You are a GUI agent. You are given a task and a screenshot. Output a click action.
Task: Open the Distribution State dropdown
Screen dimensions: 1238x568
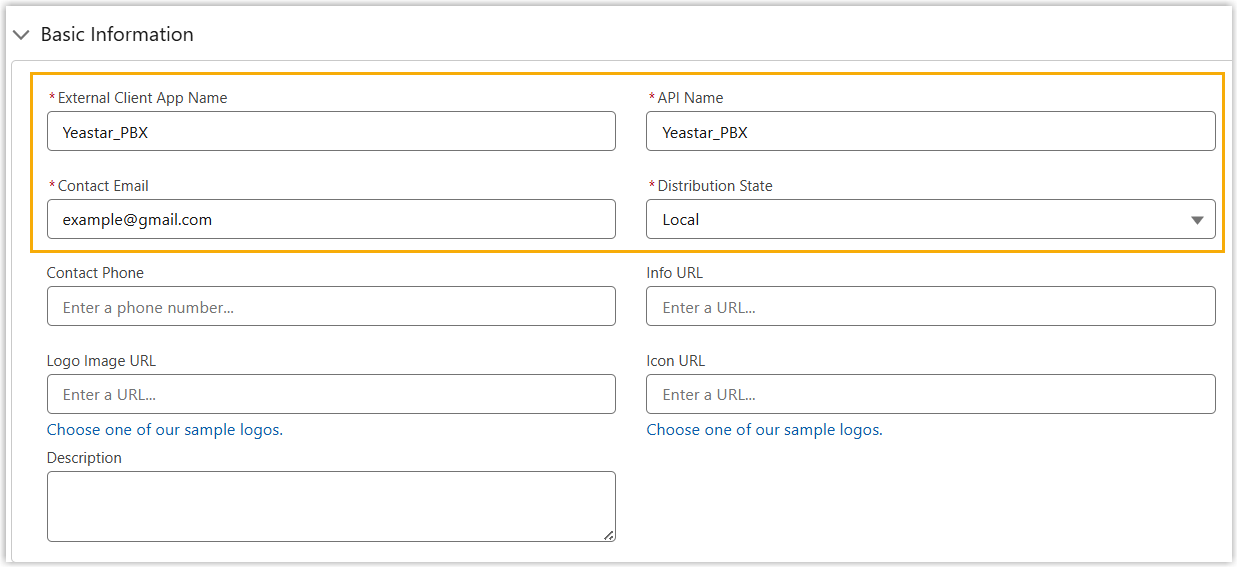(x=930, y=219)
